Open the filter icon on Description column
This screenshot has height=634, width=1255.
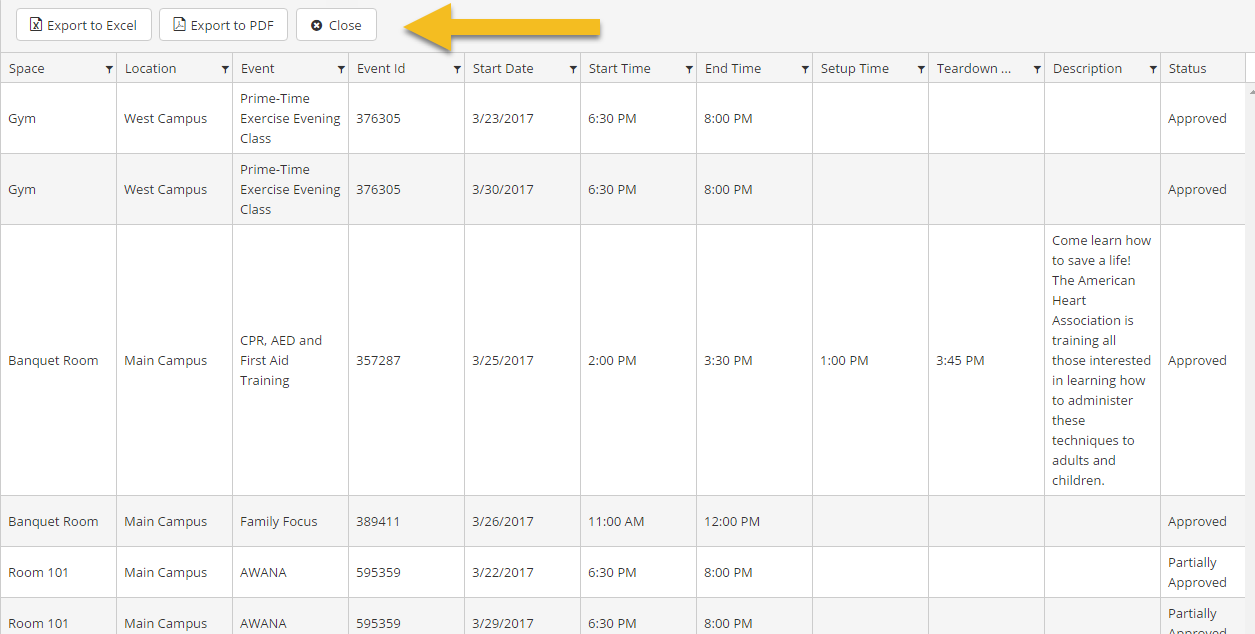point(1153,69)
